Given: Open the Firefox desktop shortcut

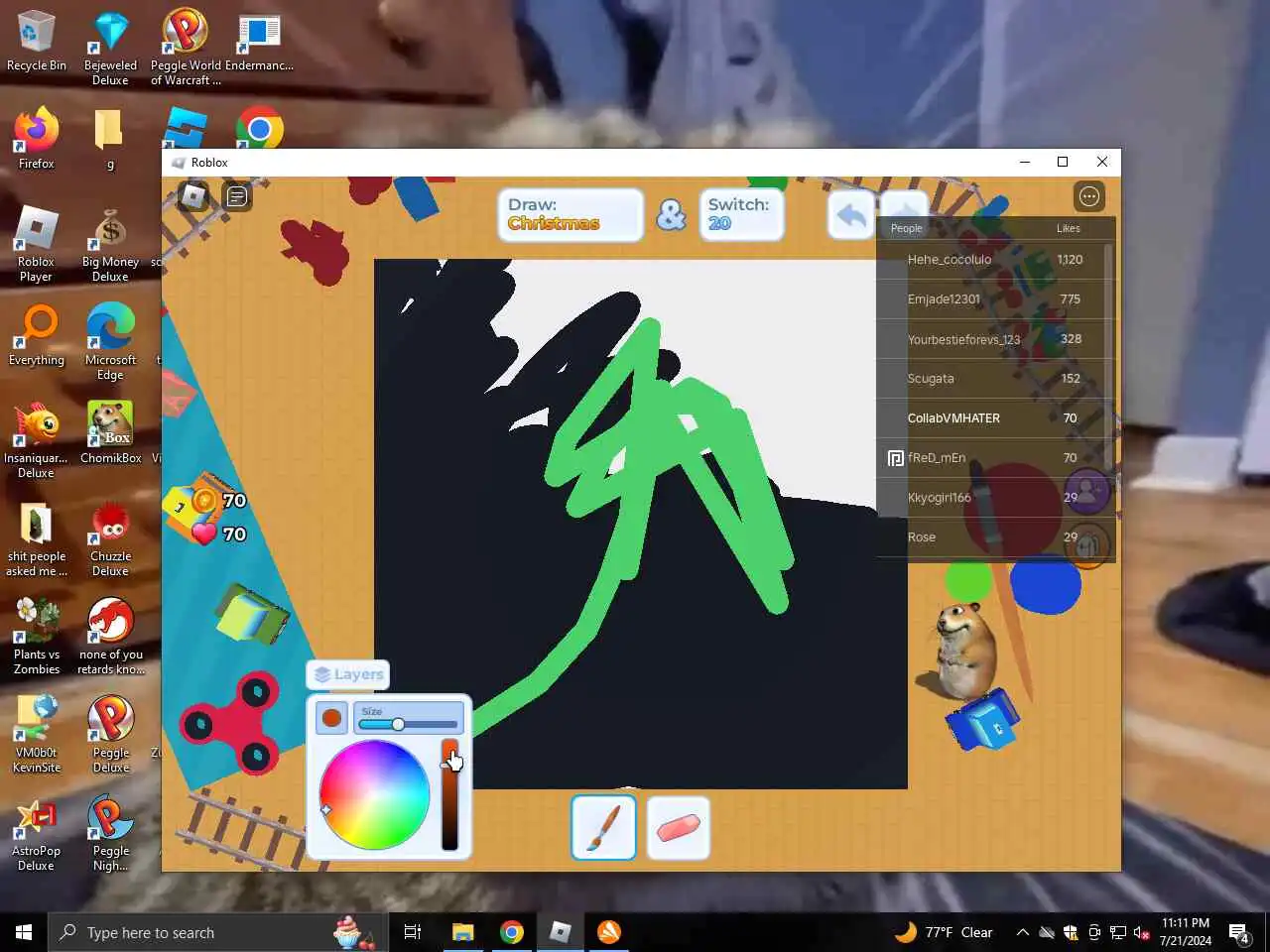Looking at the screenshot, I should coord(37,139).
